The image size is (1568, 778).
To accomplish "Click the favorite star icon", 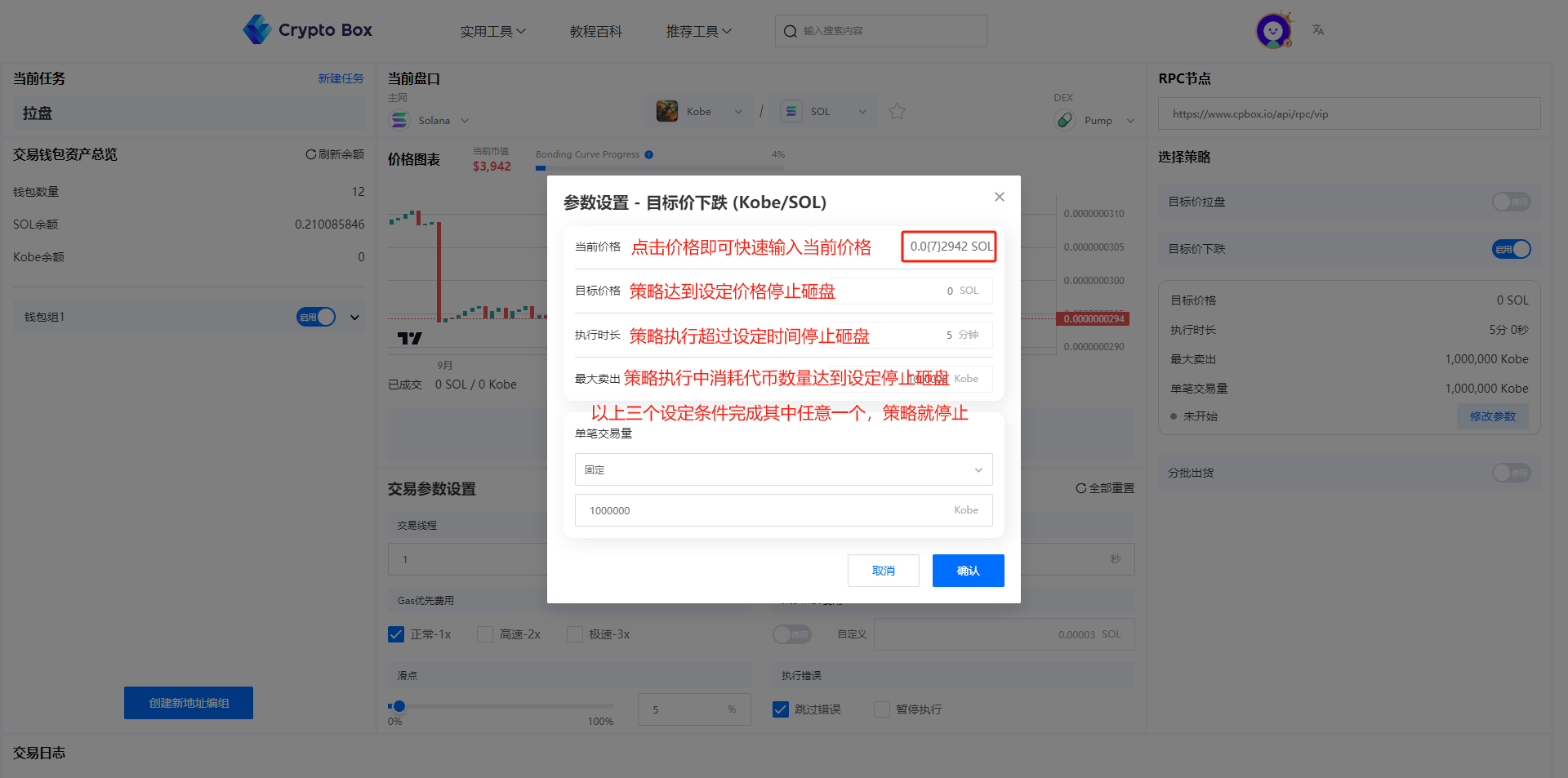I will tap(897, 112).
